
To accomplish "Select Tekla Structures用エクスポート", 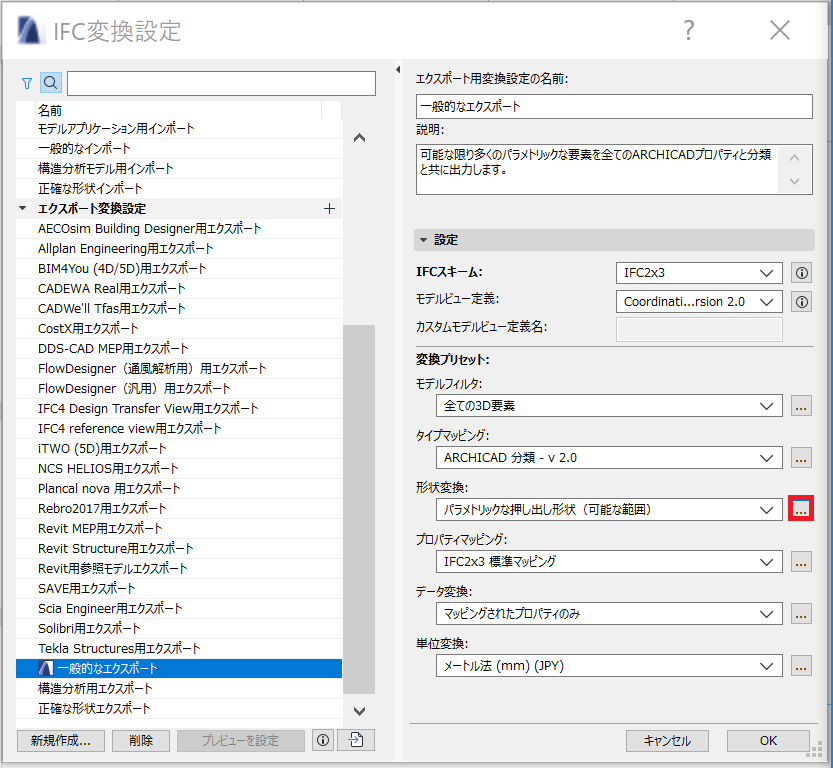I will pos(179,649).
